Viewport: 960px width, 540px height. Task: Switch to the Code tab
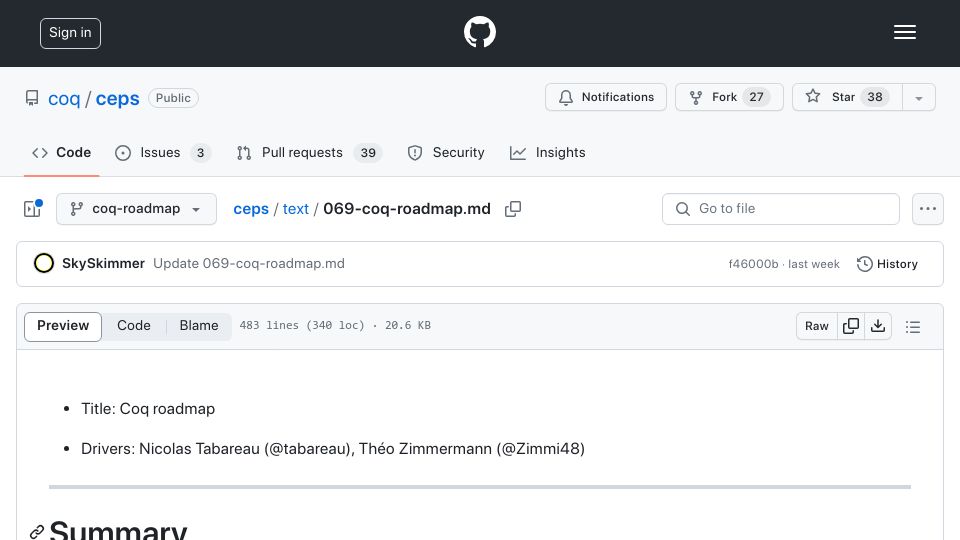(x=61, y=152)
